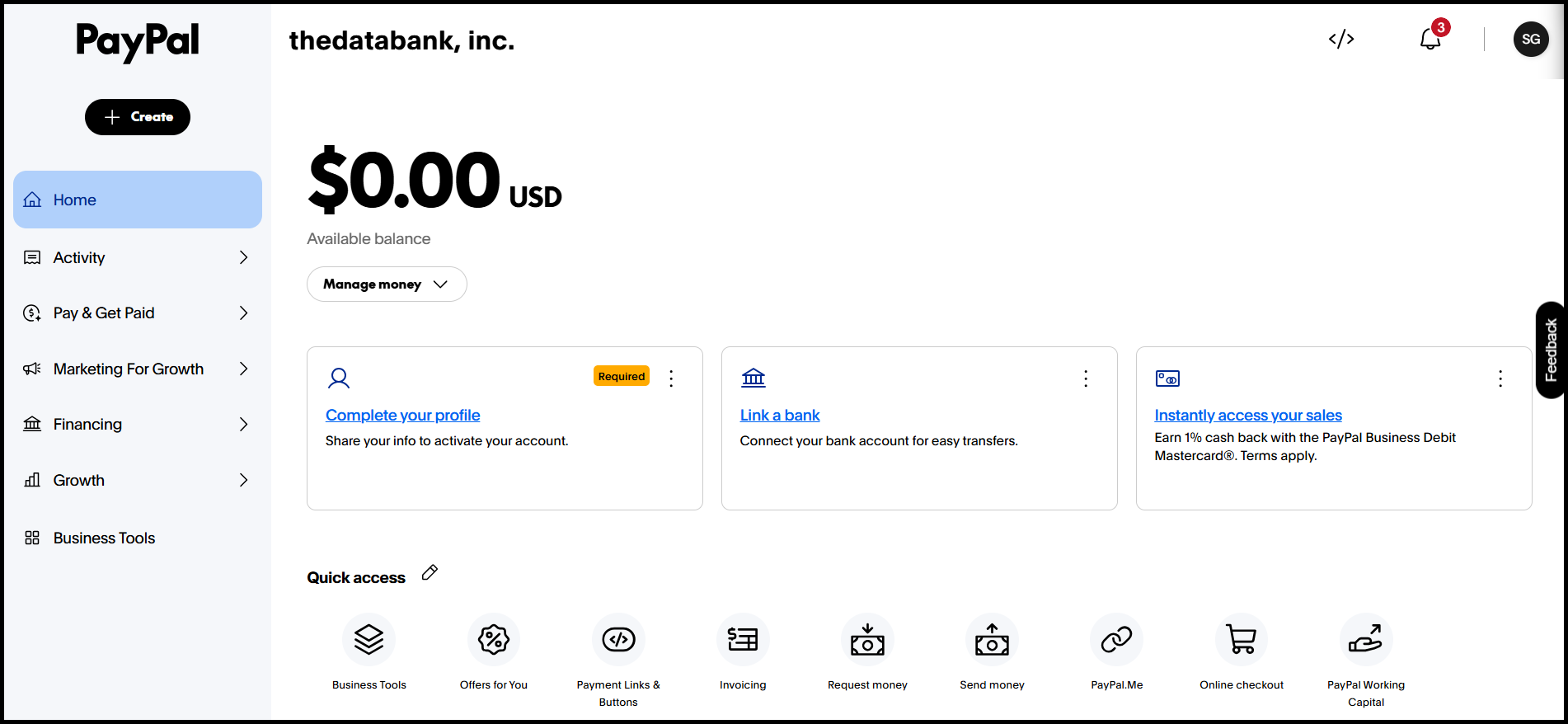Screen dimensions: 1568x724
Task: Open the Send money icon
Action: point(992,639)
